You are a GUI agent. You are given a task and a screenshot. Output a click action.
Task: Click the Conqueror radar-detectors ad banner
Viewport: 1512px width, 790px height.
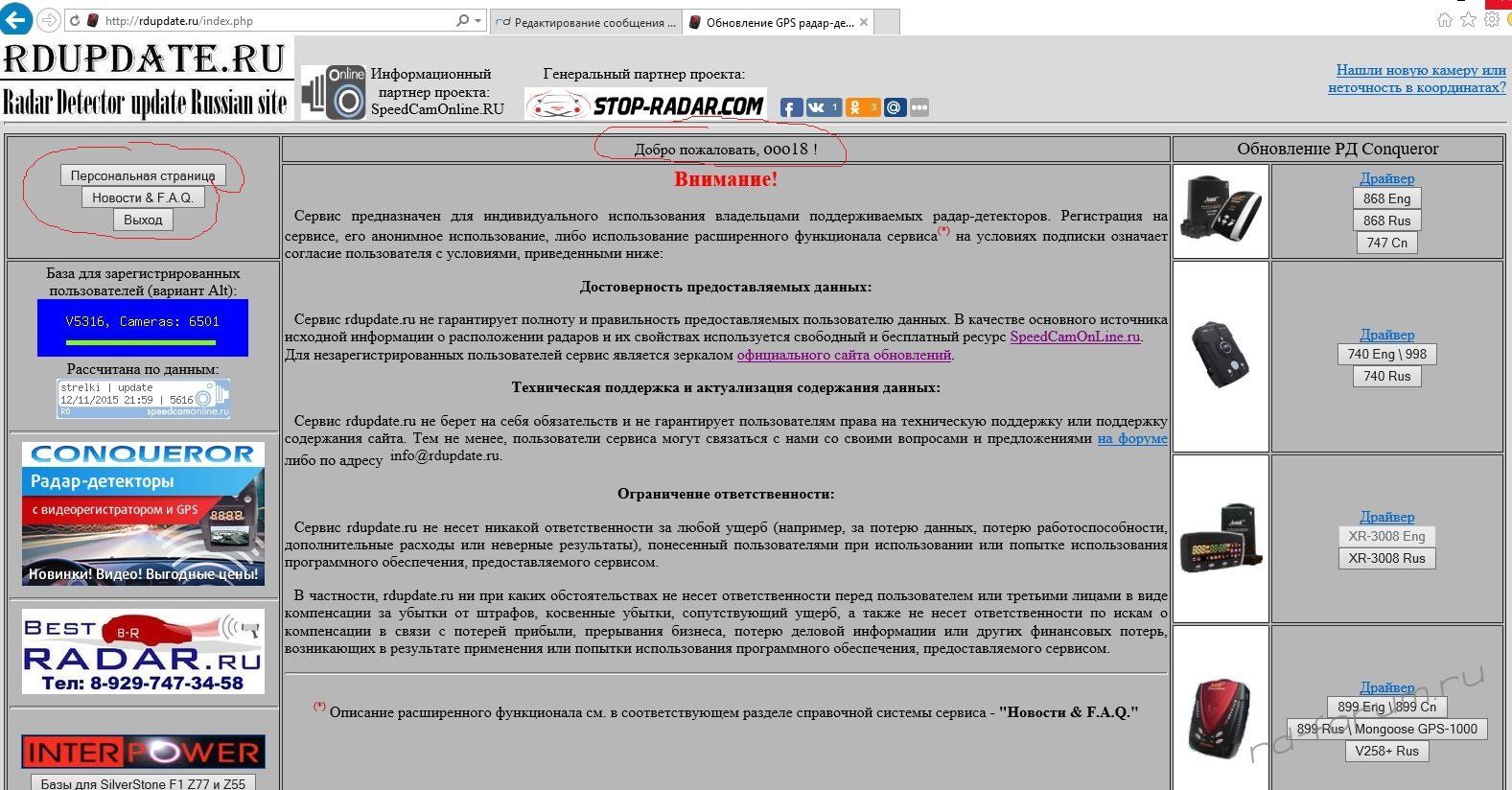click(x=143, y=513)
